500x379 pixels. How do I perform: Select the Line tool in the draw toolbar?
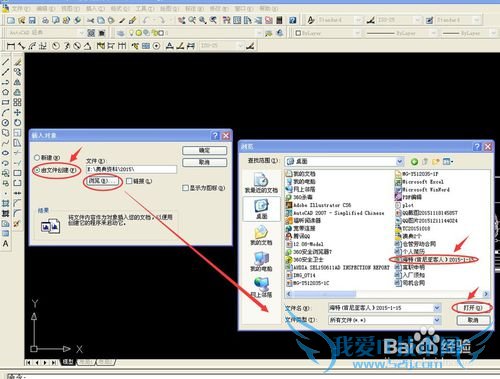[6, 62]
